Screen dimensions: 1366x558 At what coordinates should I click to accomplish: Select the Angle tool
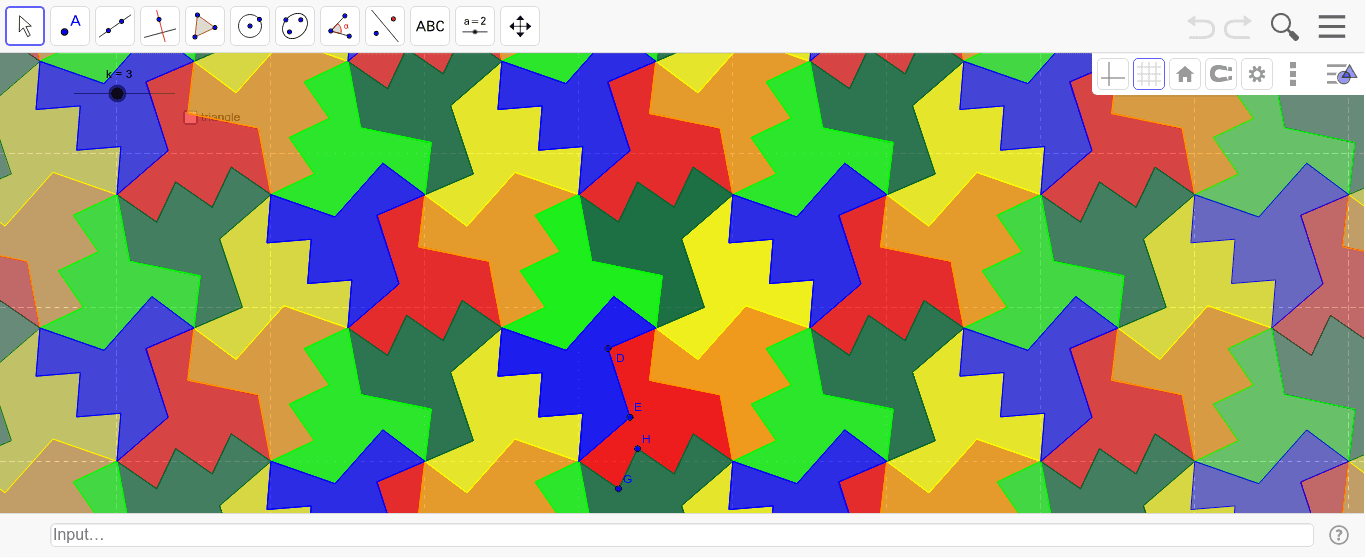tap(340, 26)
